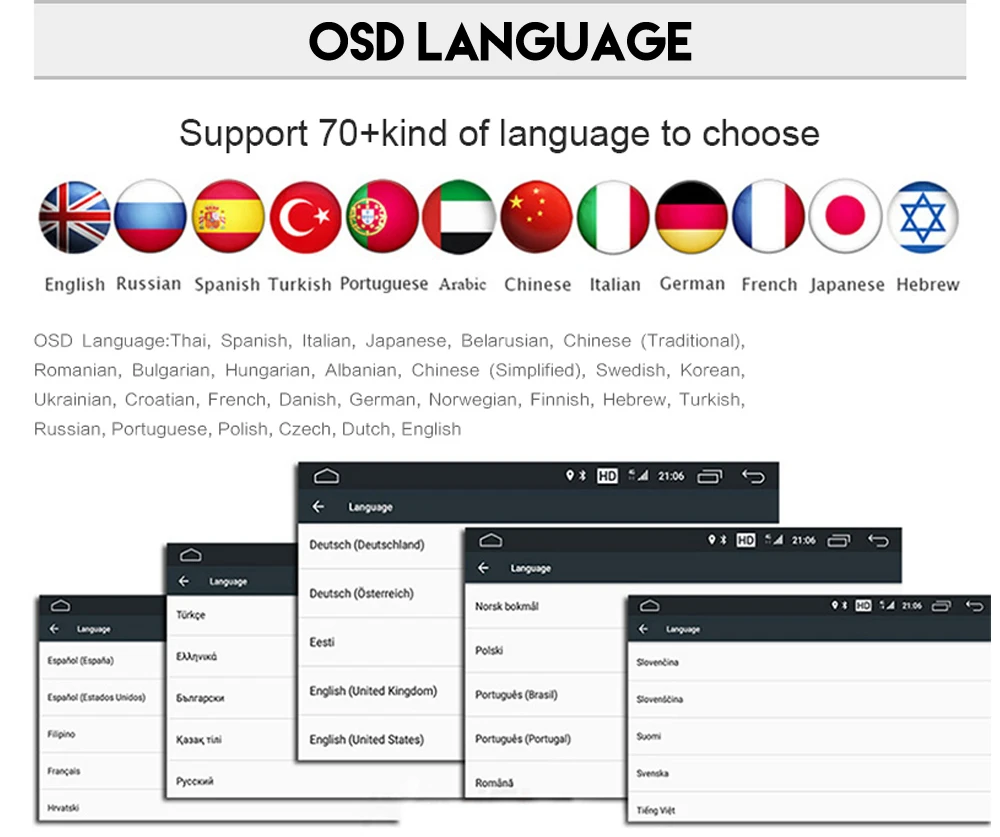Image resolution: width=1000 pixels, height=837 pixels.
Task: Tap recent apps icon in Slovenčina screen
Action: (941, 605)
